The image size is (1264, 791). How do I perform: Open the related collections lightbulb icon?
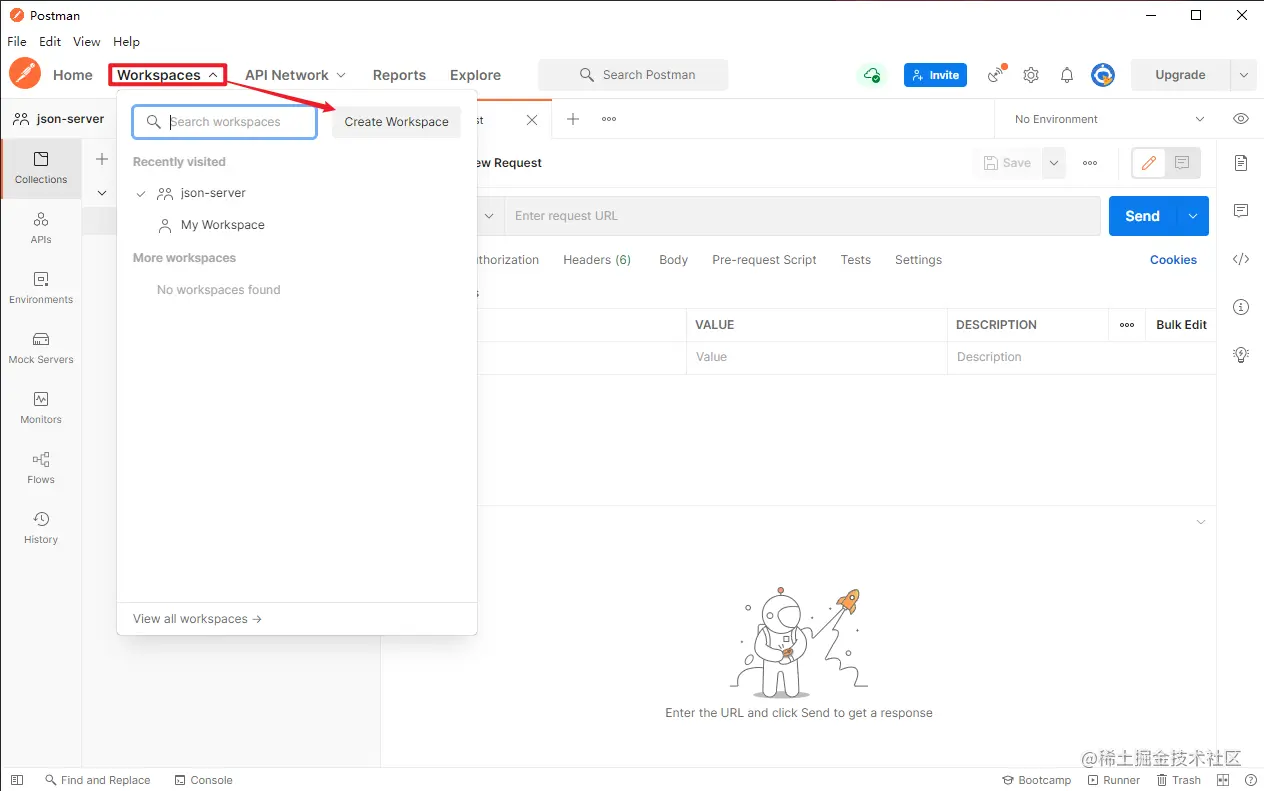pyautogui.click(x=1241, y=355)
